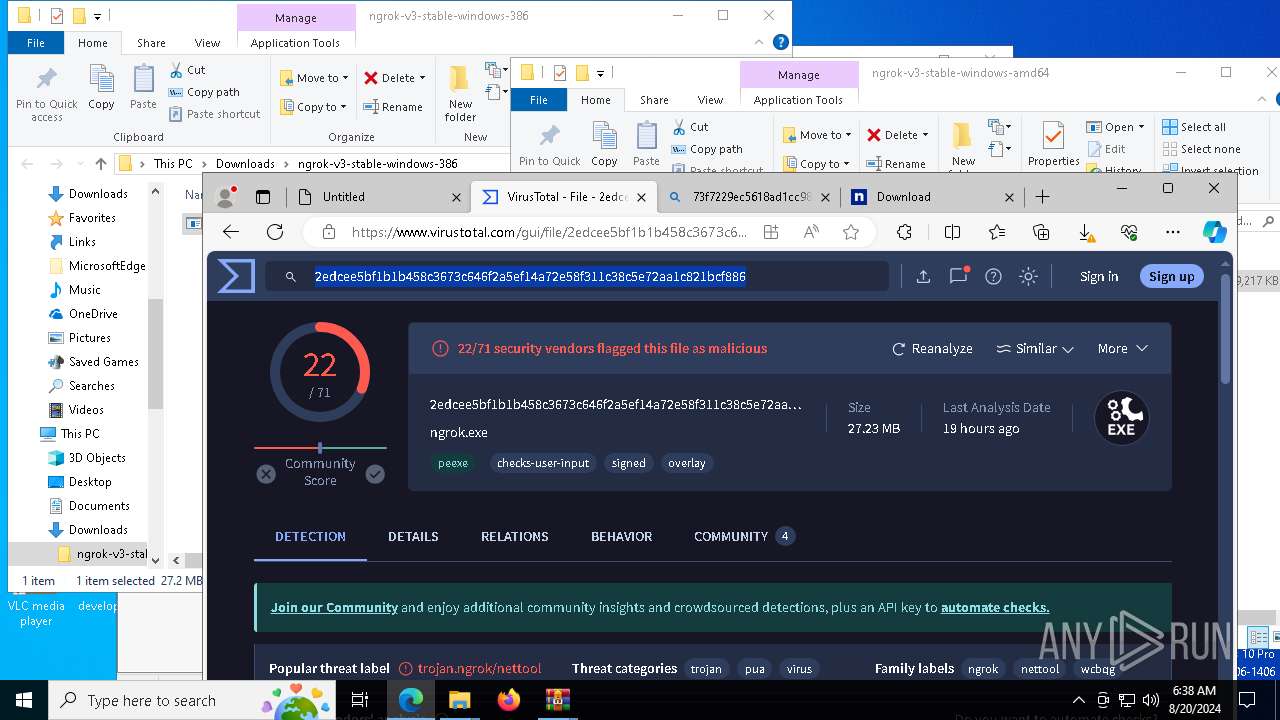Open View tab in 386 Explorer window
This screenshot has height=720, width=1280.
207,43
